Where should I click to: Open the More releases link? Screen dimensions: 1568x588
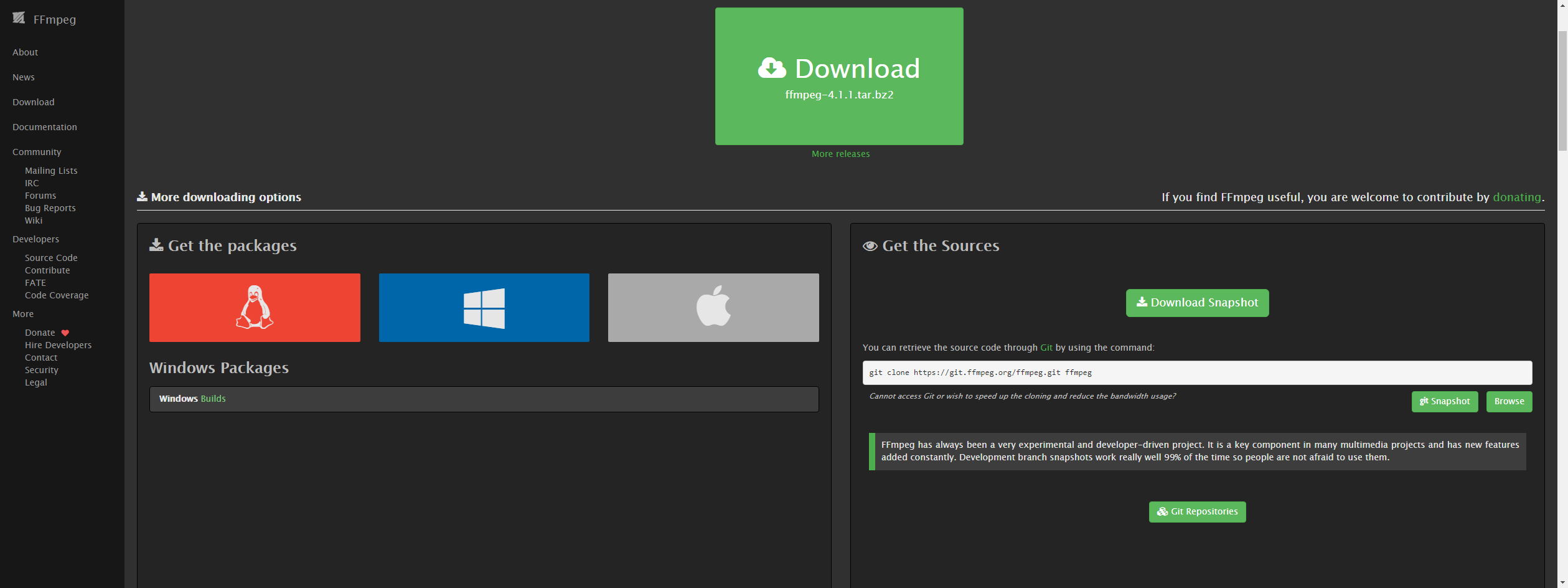(840, 154)
